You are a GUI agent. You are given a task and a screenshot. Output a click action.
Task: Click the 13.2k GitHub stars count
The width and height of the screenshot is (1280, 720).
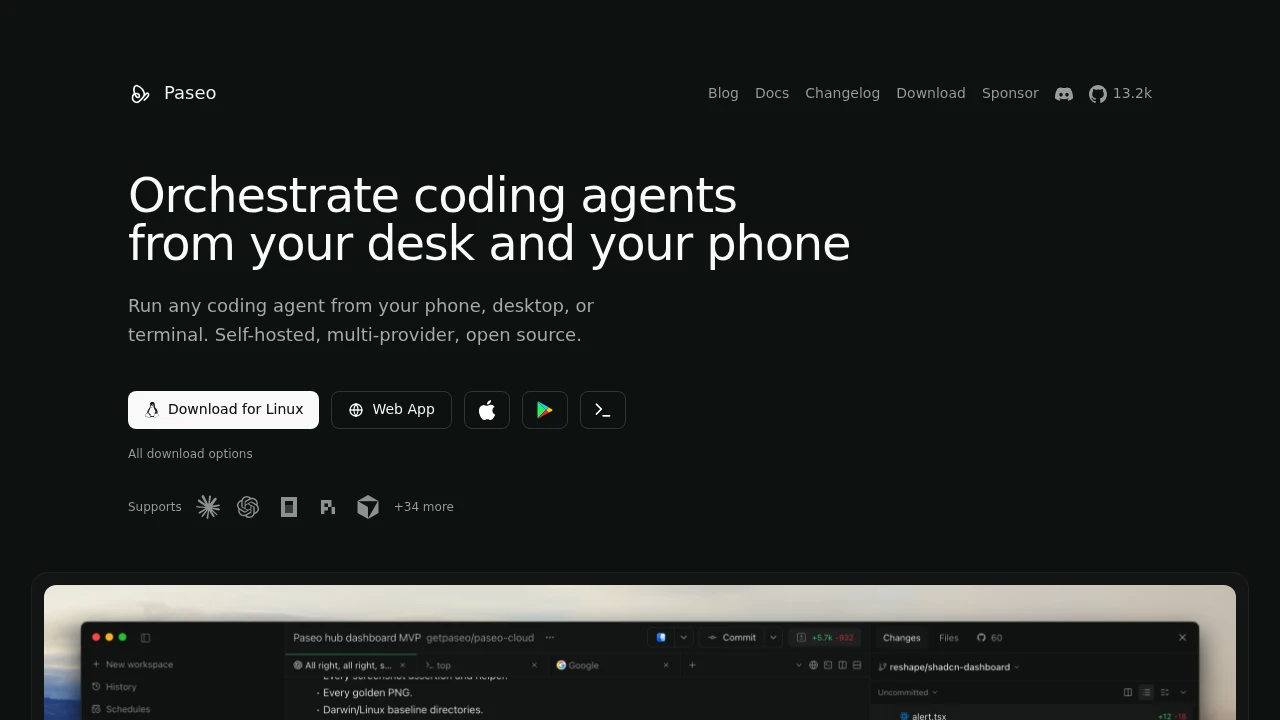[1132, 93]
